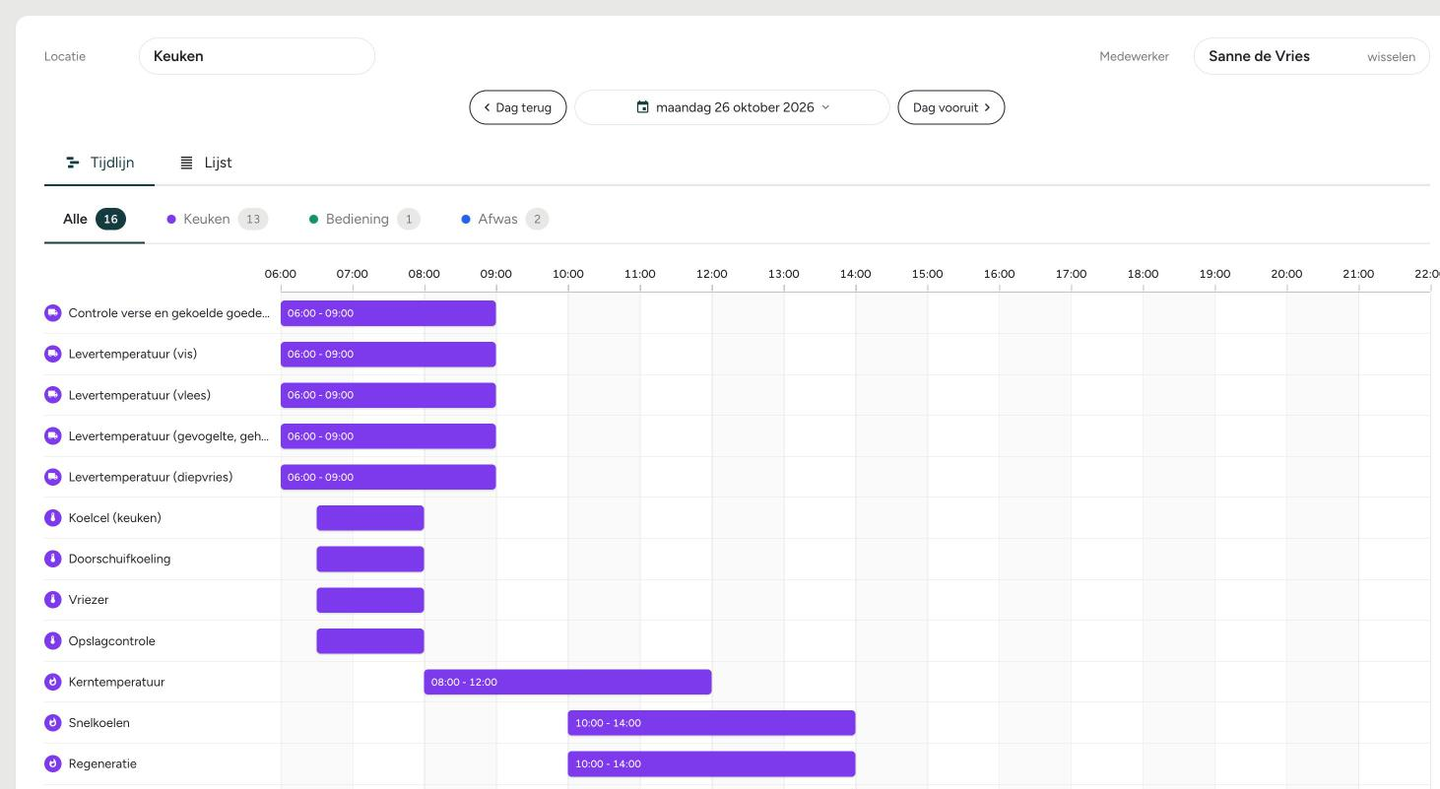Click the Kerntemperatuur task label
The width and height of the screenshot is (1440, 789).
[116, 682]
